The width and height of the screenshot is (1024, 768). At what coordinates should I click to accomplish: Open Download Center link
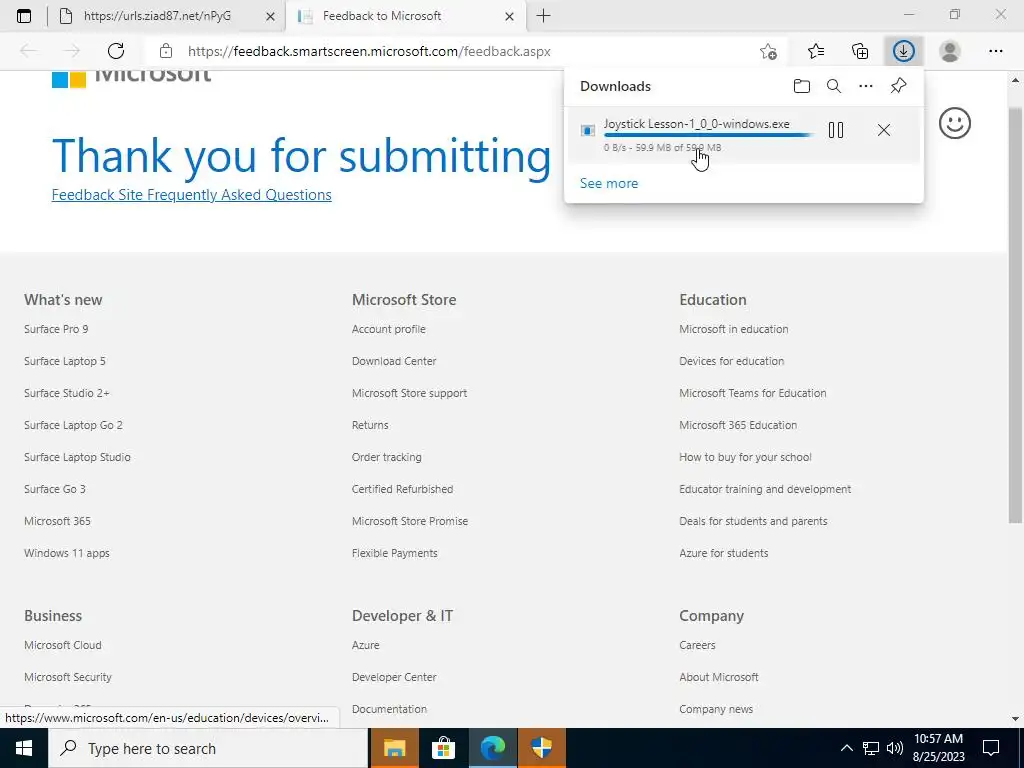394,361
